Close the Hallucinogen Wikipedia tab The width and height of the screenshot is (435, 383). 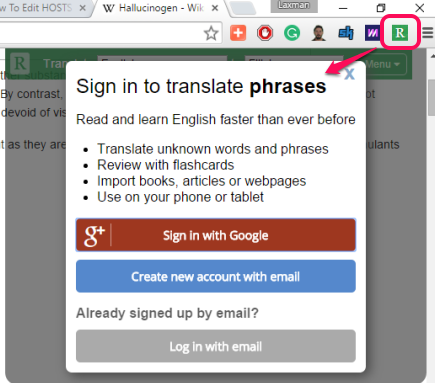click(x=215, y=8)
